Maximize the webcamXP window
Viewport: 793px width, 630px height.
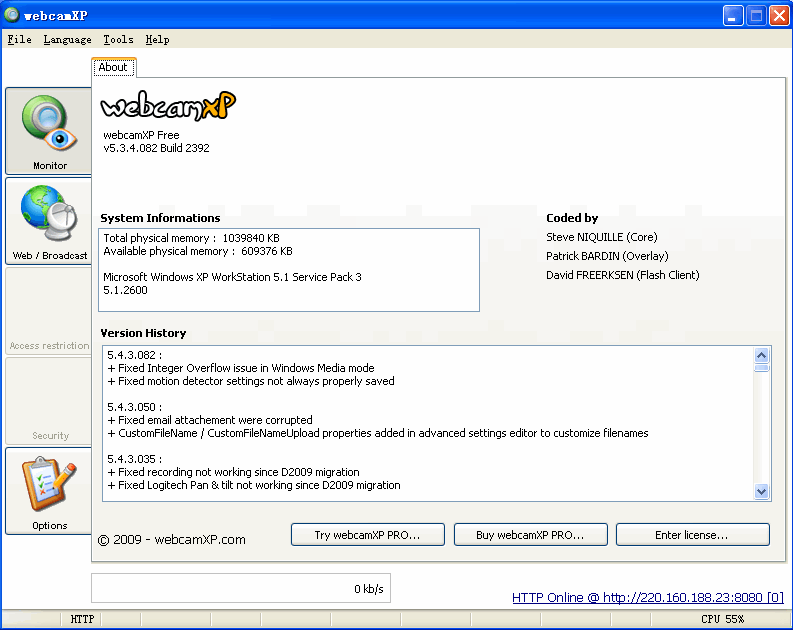tap(756, 15)
